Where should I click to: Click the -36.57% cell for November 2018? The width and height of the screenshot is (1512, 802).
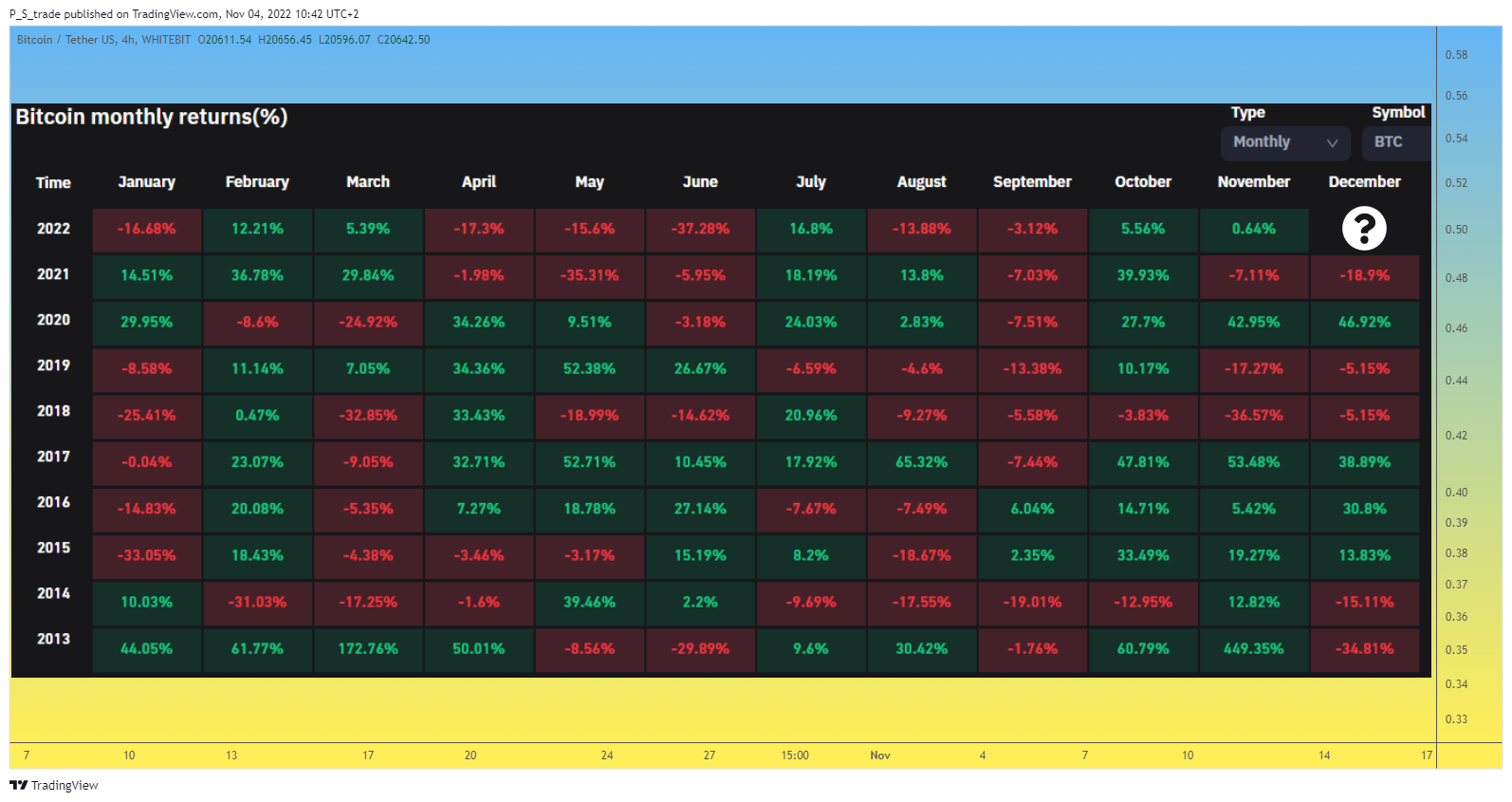click(x=1254, y=416)
